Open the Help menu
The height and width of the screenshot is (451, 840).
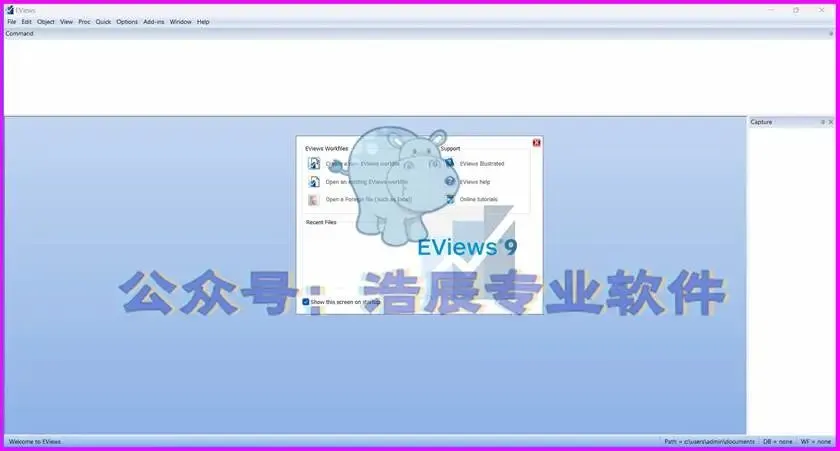[x=203, y=22]
